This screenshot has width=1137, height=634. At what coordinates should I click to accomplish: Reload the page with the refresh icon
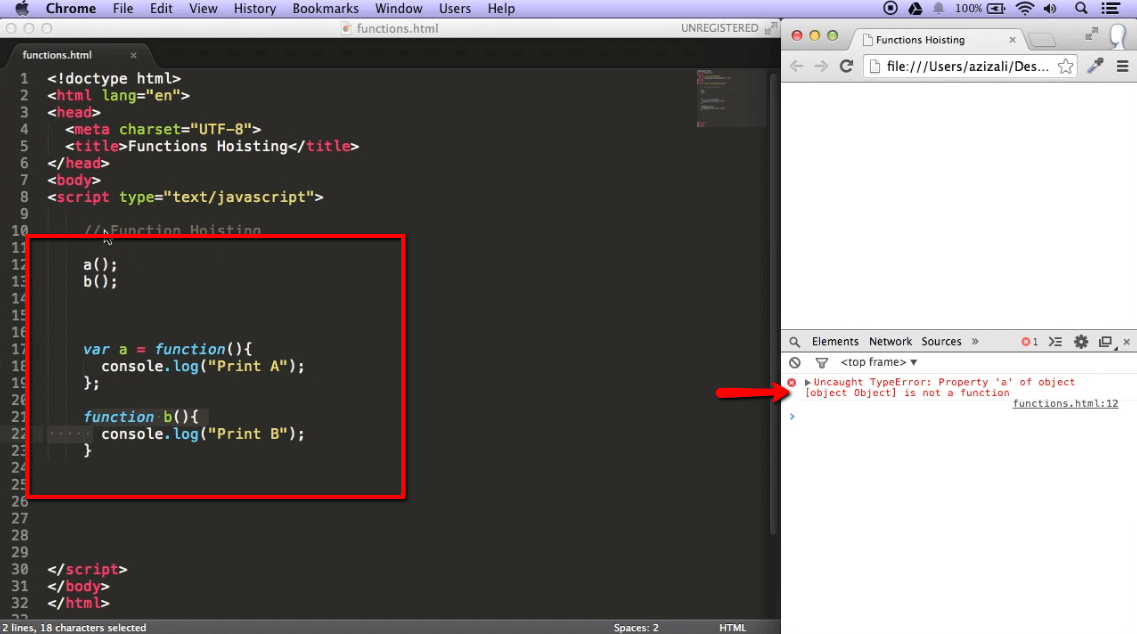point(846,64)
